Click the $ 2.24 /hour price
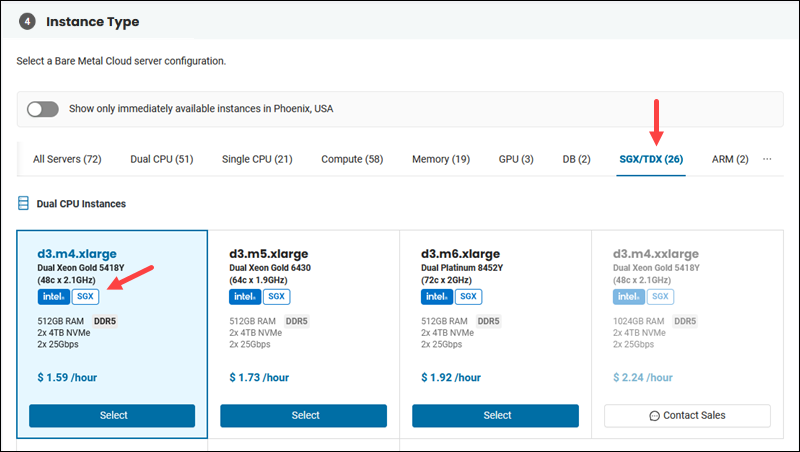 tap(642, 378)
